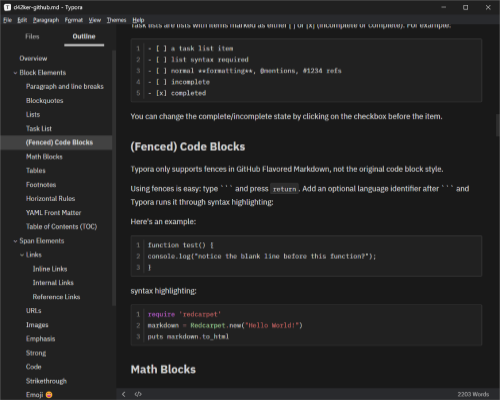Screen dimensions: 500x400
Task: Open the Edit menu
Action: tap(22, 20)
